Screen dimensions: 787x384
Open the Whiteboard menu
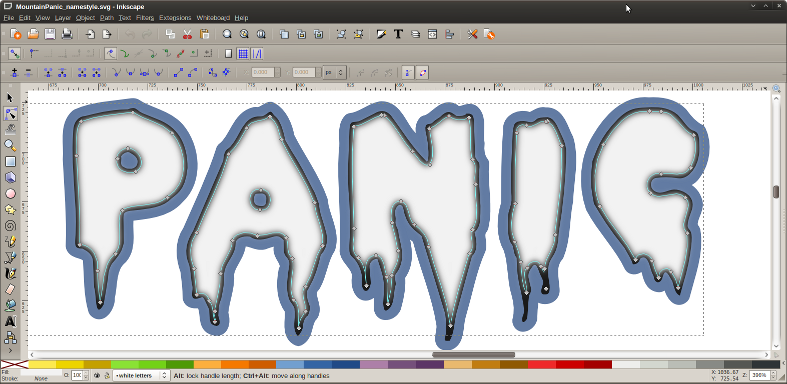click(x=213, y=18)
